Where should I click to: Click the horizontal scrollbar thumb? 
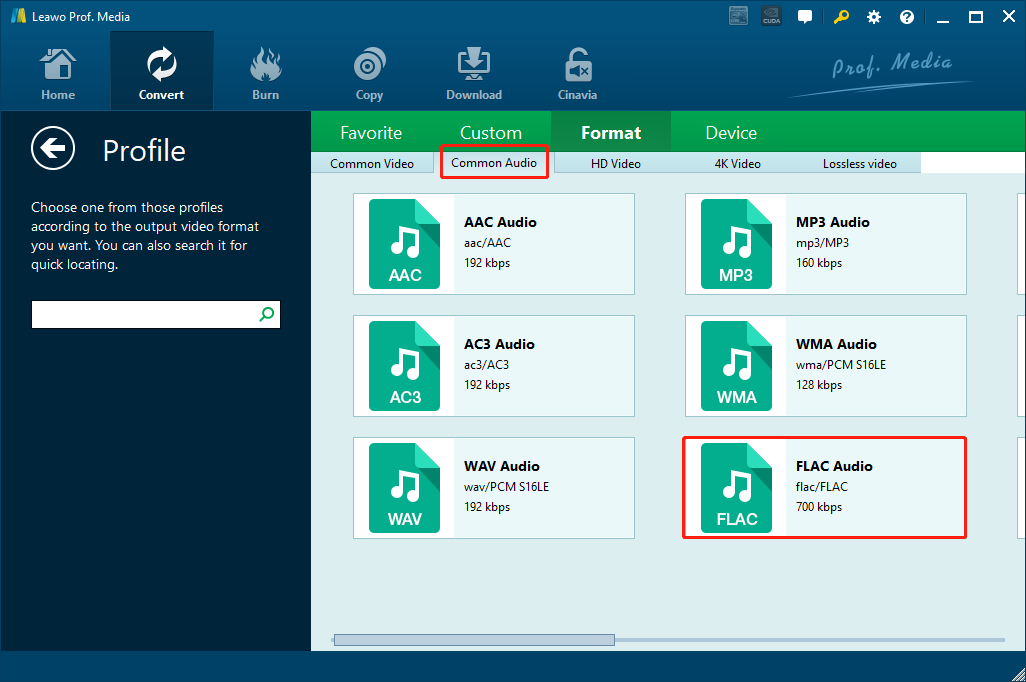[x=474, y=640]
